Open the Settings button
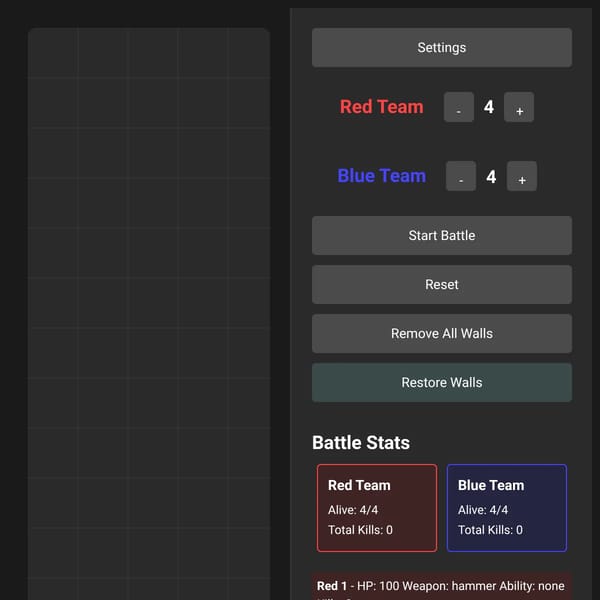 [x=442, y=47]
